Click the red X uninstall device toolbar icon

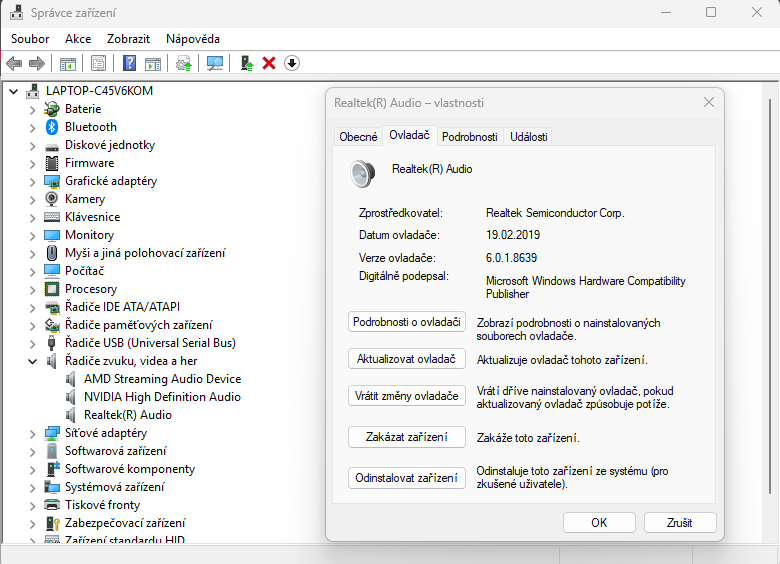coord(269,63)
